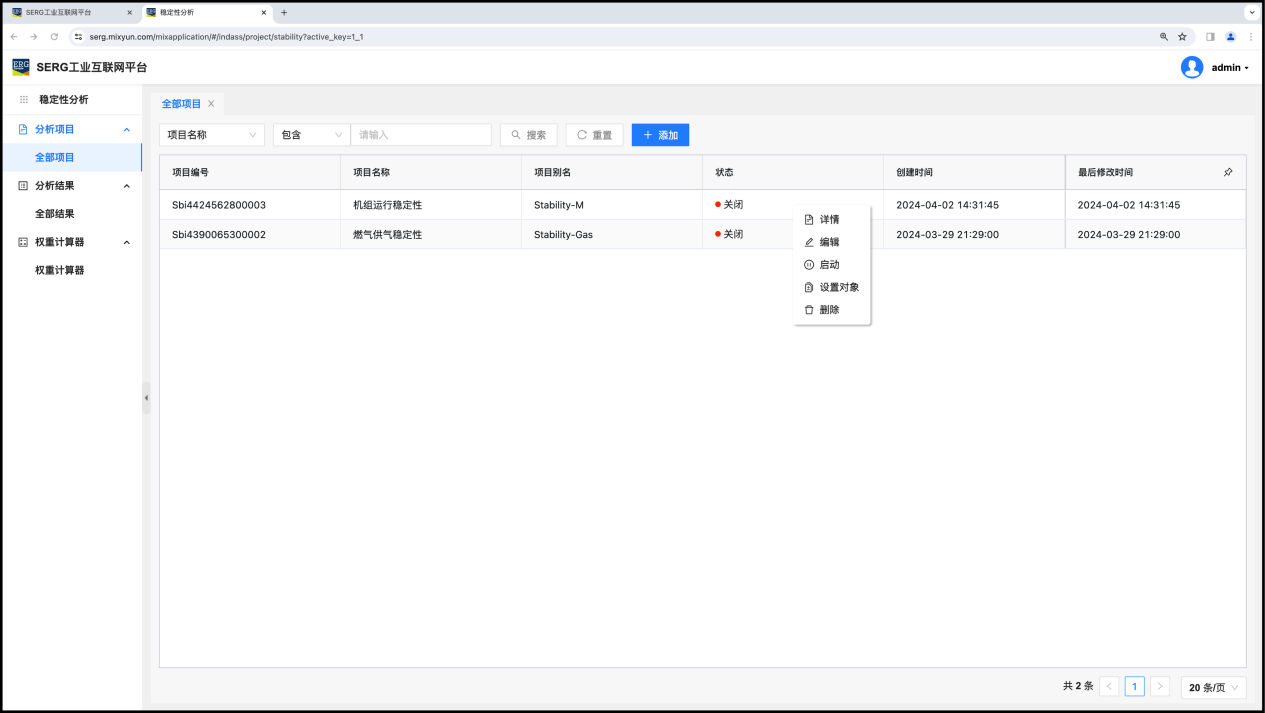The width and height of the screenshot is (1265, 713).
Task: Open a new browser tab with plus icon
Action: coord(284,12)
